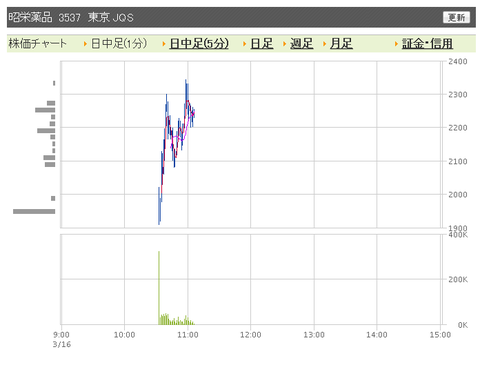This screenshot has width=480, height=365.
Task: Click the 12:00 time axis label
Action: coord(251,335)
